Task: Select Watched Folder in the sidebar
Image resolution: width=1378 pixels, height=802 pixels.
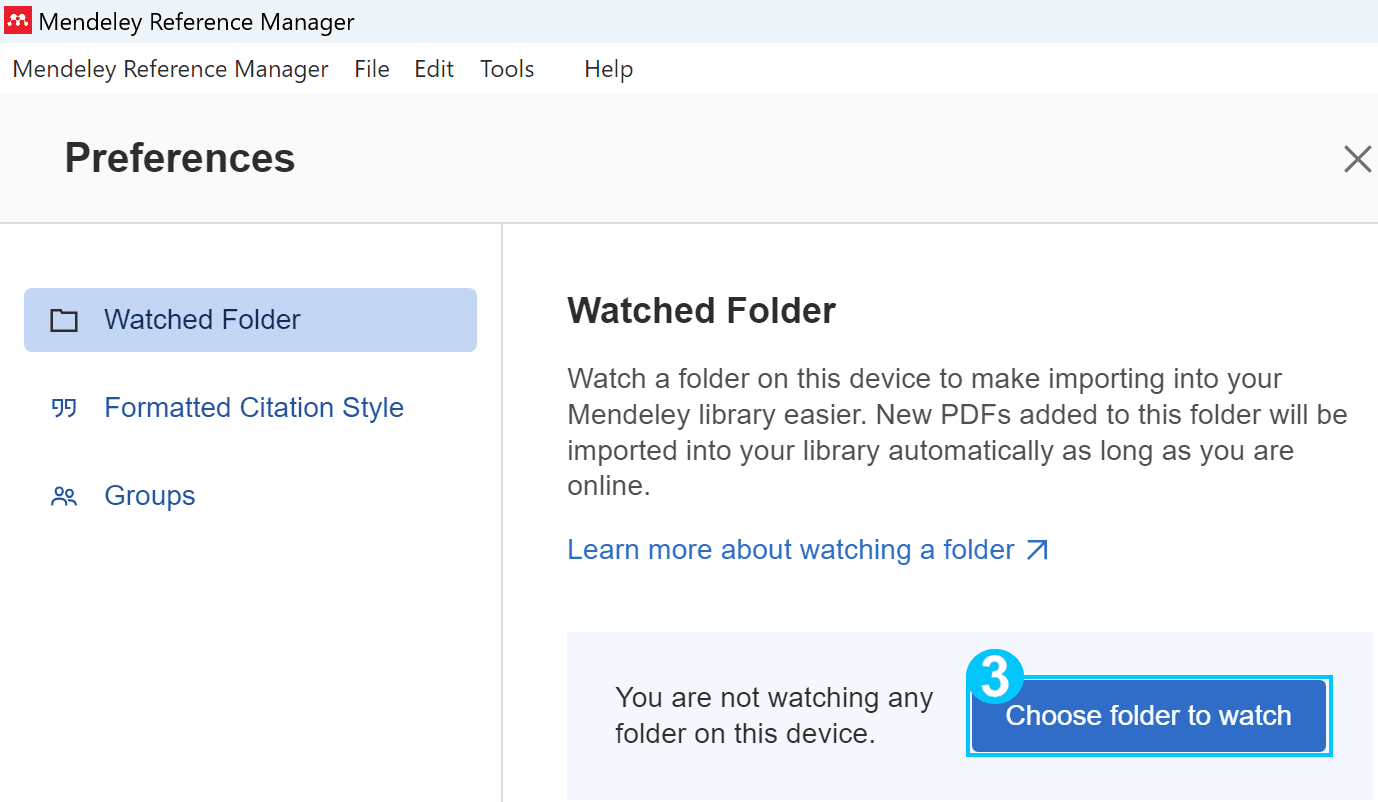Action: pos(250,320)
